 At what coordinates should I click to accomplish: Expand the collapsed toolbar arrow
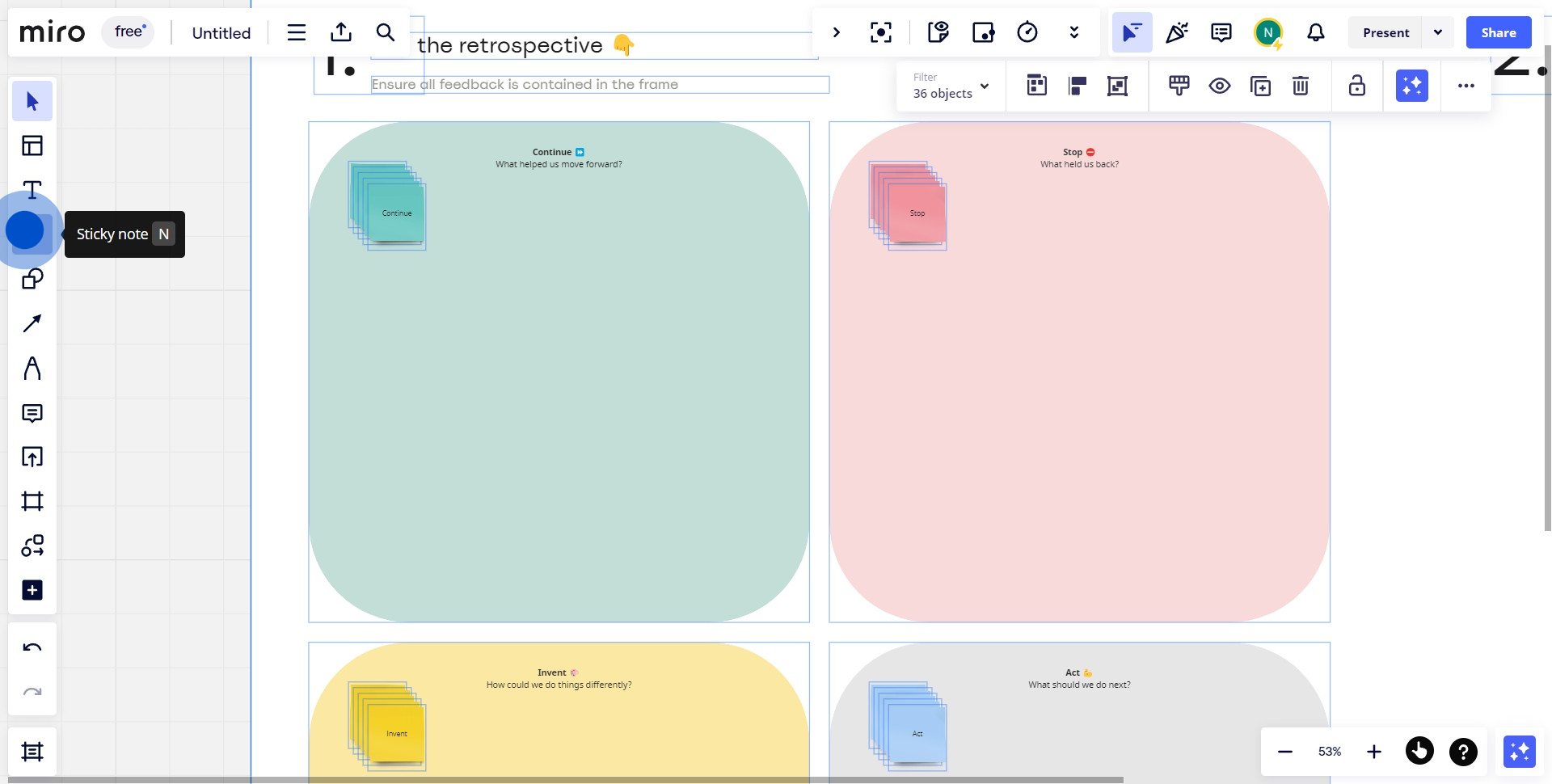point(837,32)
